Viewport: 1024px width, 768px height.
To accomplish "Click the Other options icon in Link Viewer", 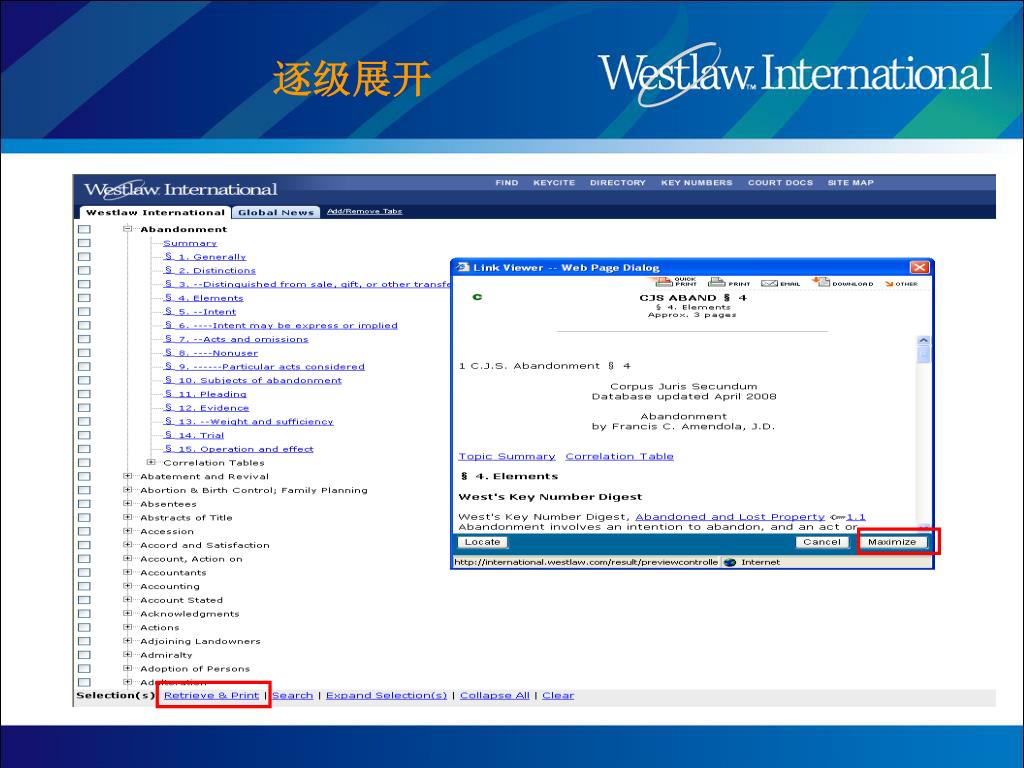I will click(x=889, y=283).
